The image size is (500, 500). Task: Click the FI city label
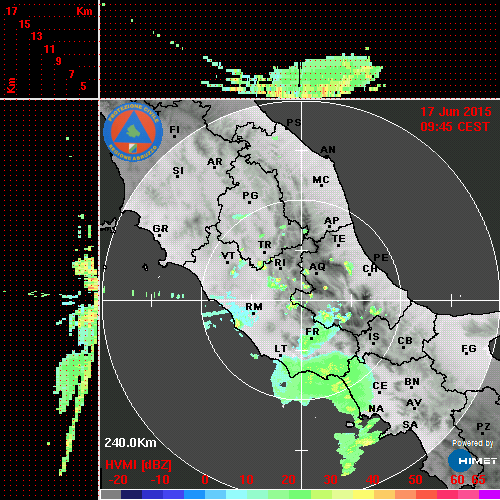[174, 129]
